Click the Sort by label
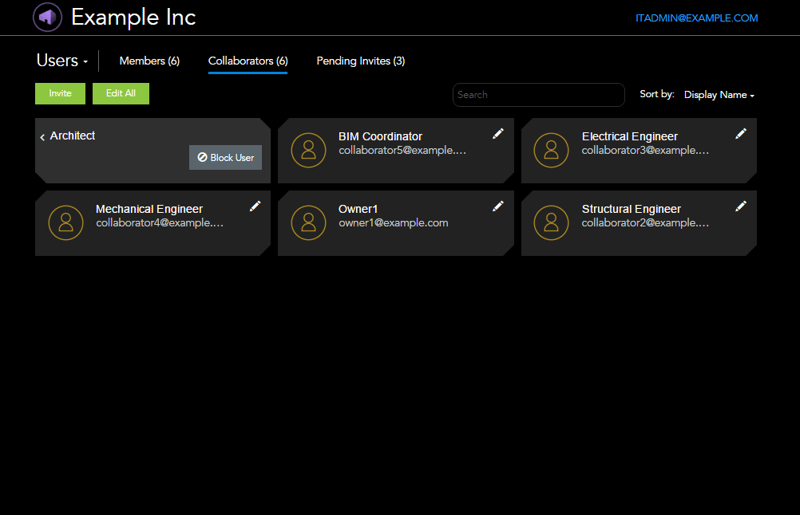Screen dimensions: 800x515 click(657, 94)
